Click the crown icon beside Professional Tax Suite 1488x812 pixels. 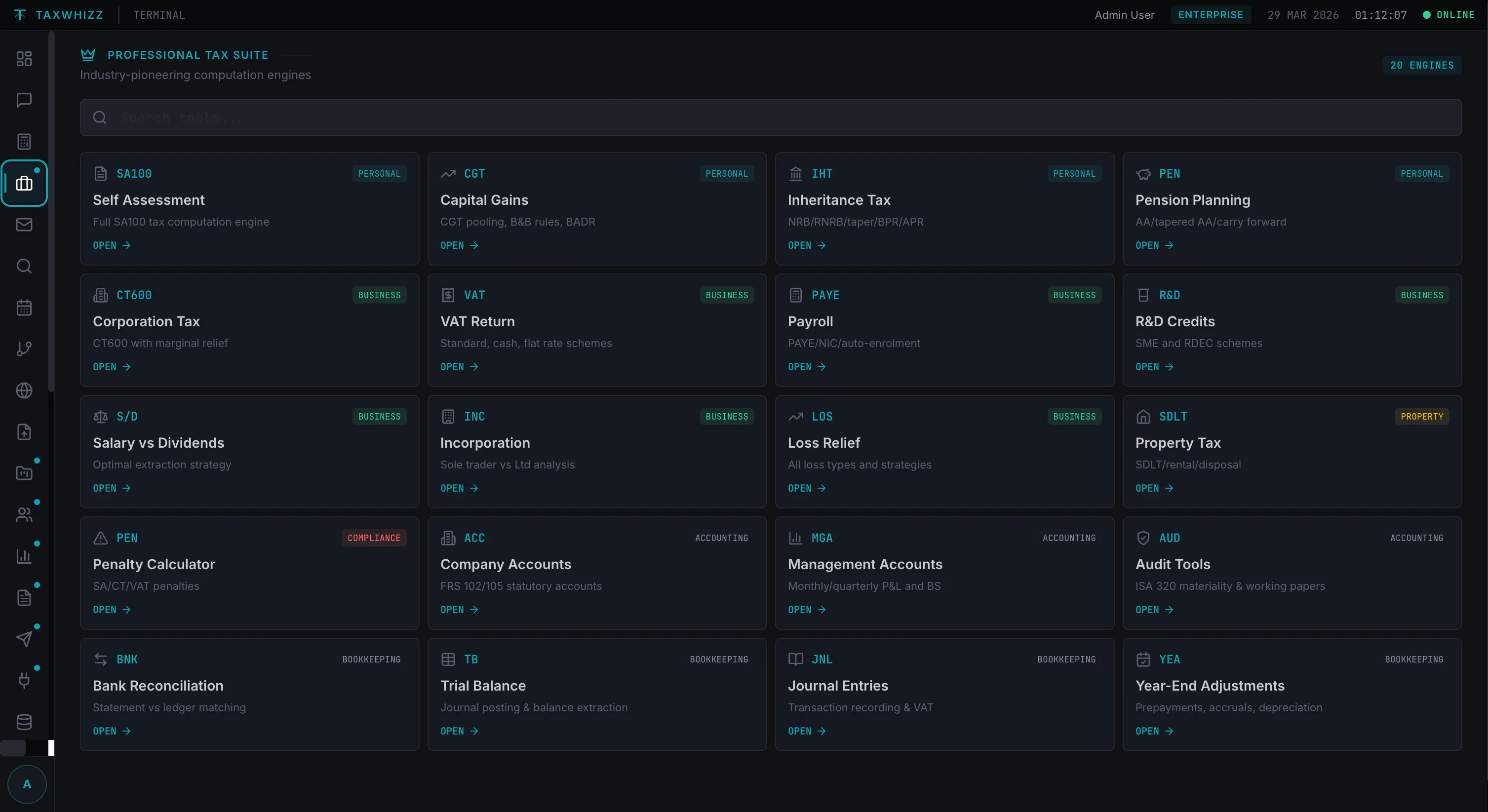(88, 55)
